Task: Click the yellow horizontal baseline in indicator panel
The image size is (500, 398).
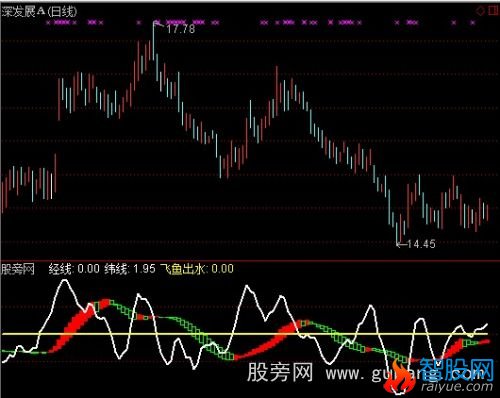Action: tap(245, 334)
